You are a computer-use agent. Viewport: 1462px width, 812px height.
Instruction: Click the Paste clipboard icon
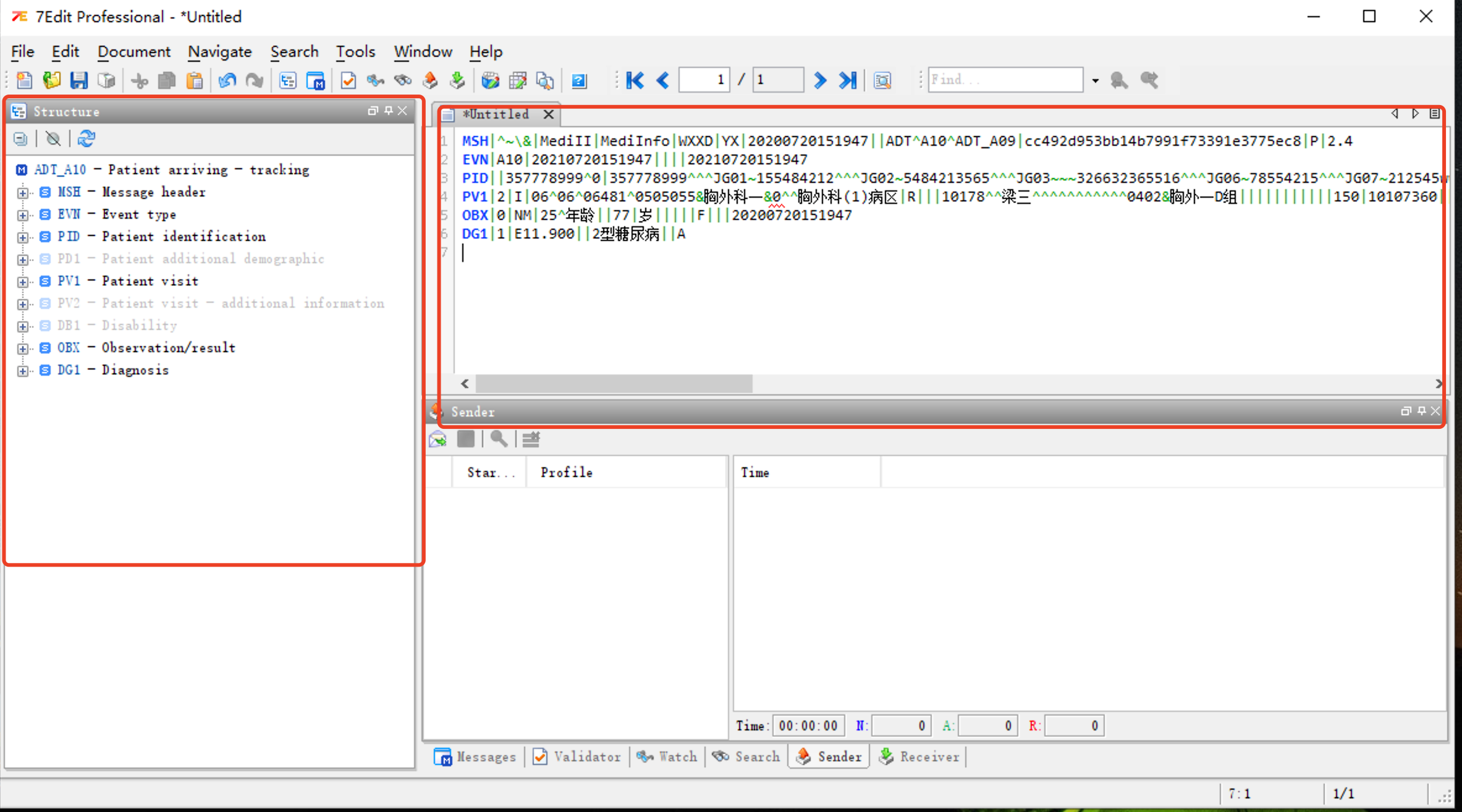(x=195, y=80)
